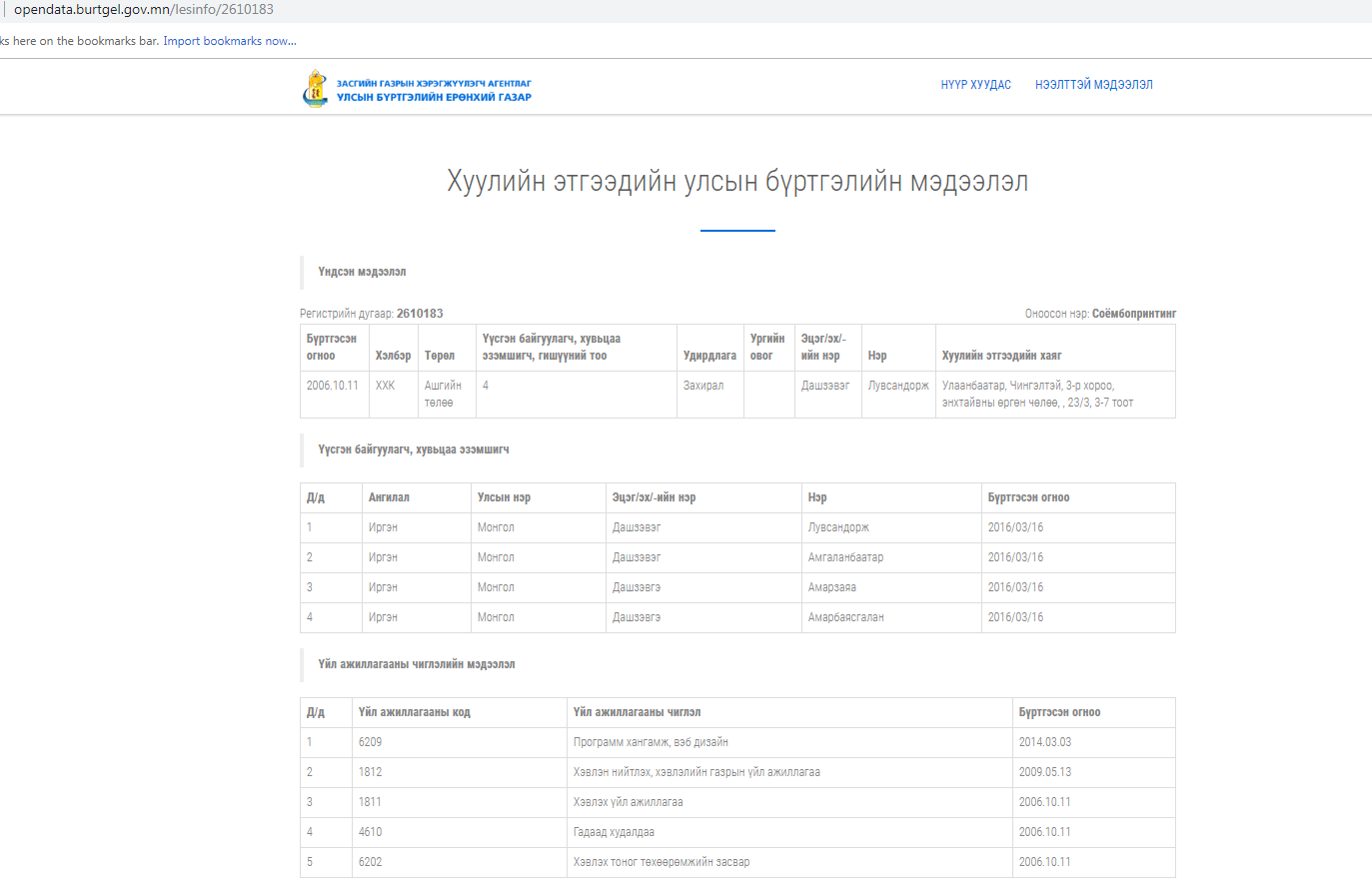Click founder name Лувсандорж in founders table
1372x885 pixels.
tap(838, 527)
